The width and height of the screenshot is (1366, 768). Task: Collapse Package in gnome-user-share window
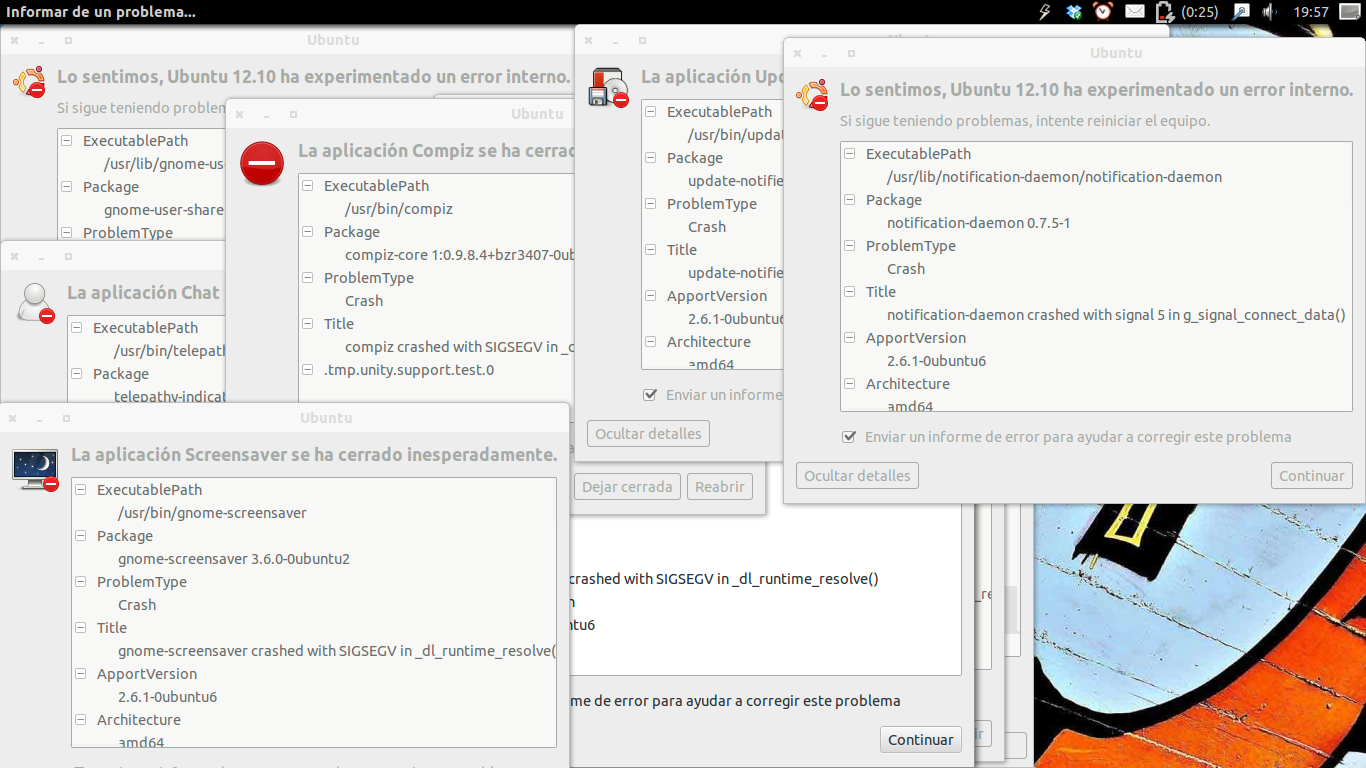(x=67, y=187)
